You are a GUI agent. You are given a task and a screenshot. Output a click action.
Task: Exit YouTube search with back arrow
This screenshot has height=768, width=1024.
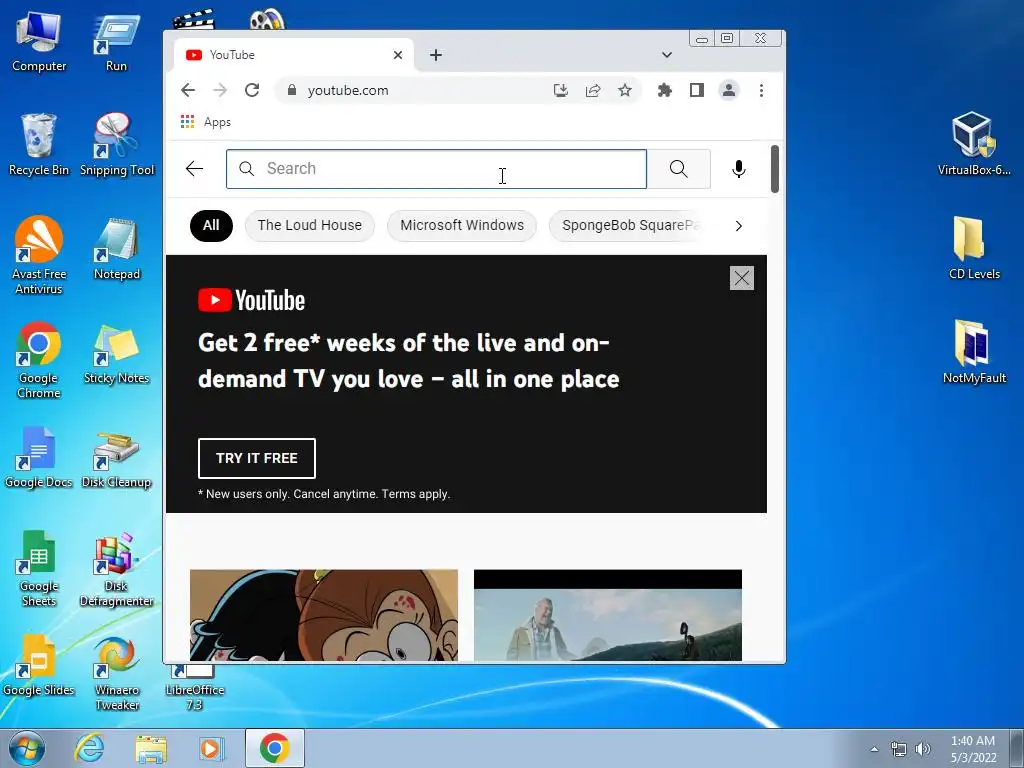[x=195, y=169]
